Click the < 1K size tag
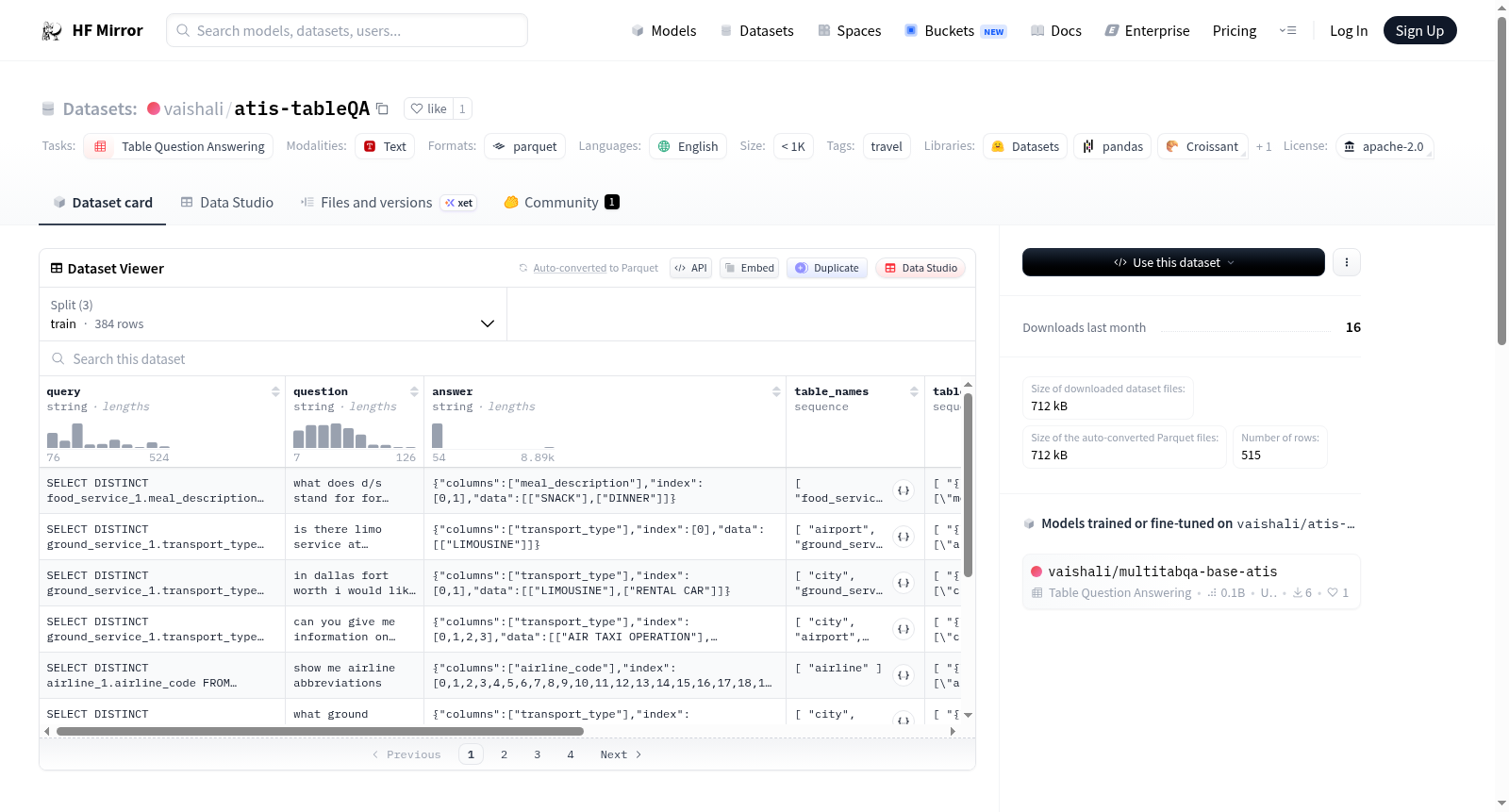1509x812 pixels. [x=793, y=146]
